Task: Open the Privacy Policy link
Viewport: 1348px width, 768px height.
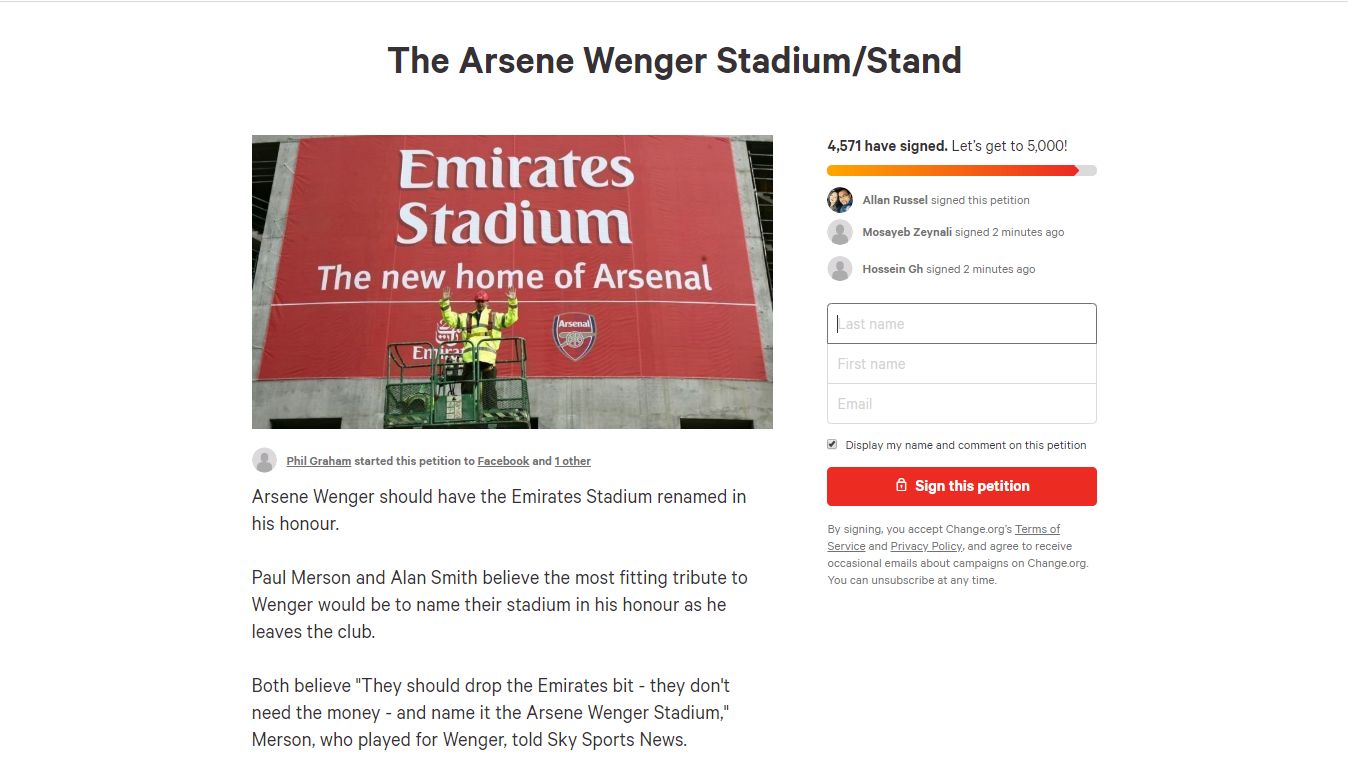Action: [926, 546]
